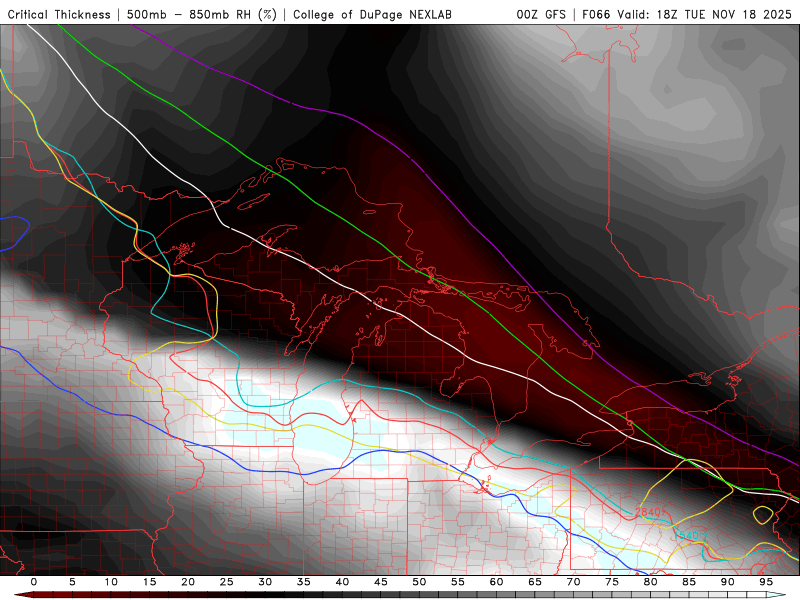
Task: Select the "00Z GFS" model run label
Action: (541, 15)
